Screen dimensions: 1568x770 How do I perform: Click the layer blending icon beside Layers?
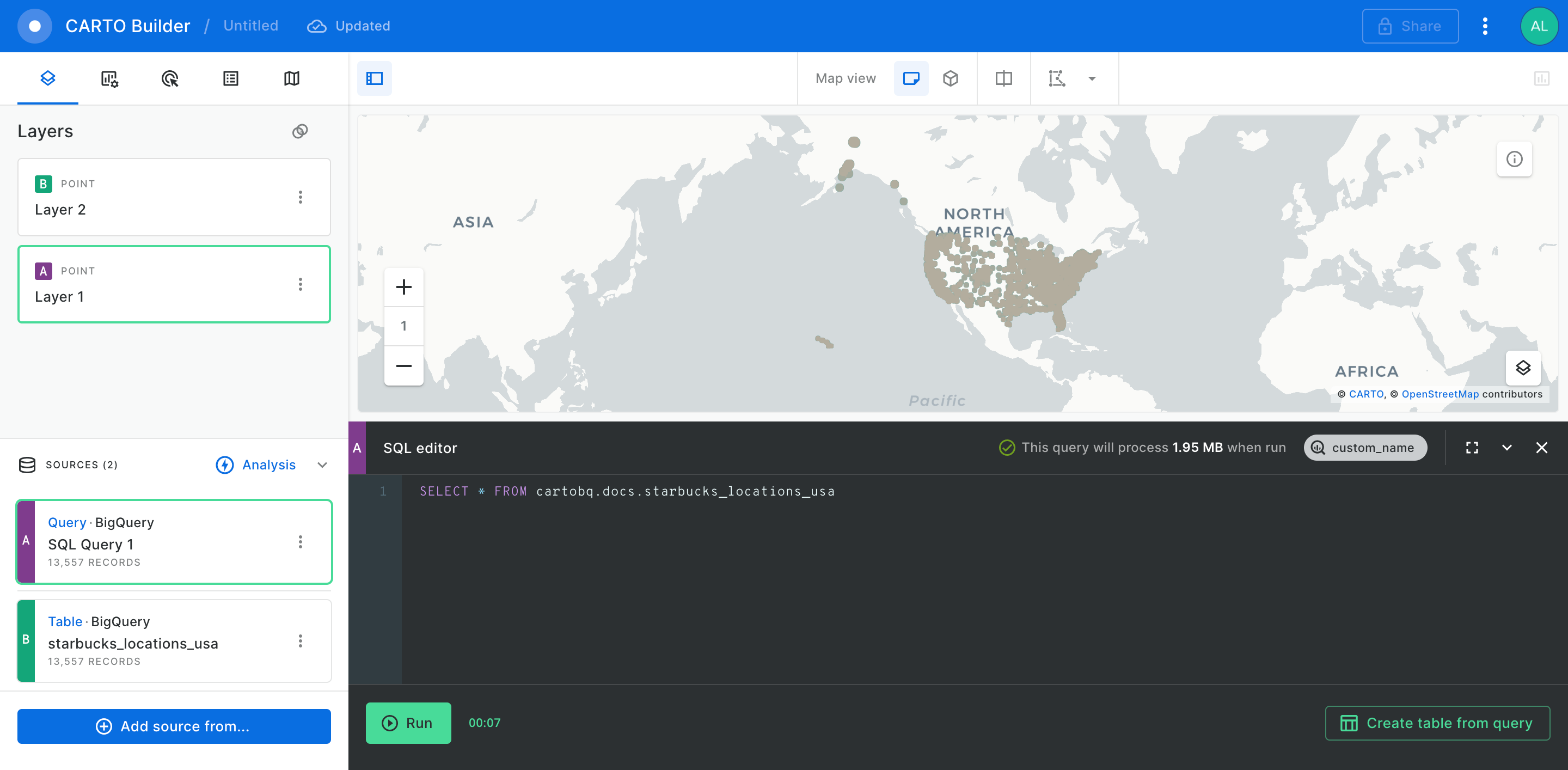click(300, 131)
